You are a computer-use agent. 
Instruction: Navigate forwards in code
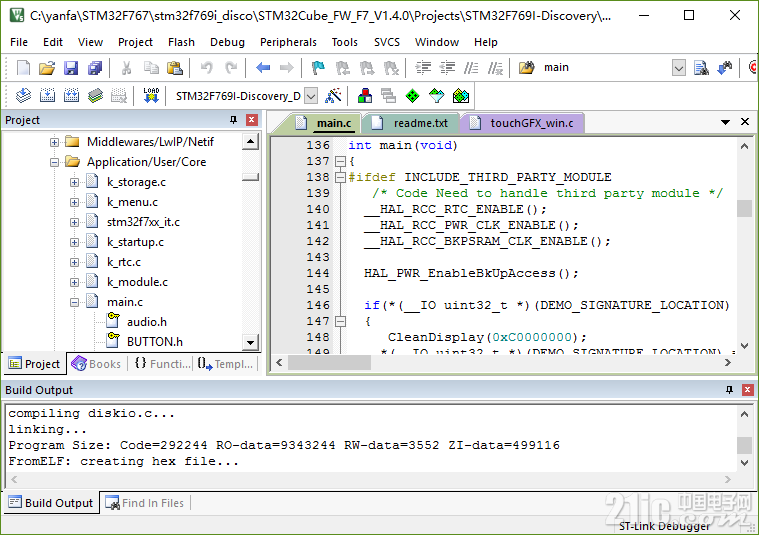(287, 68)
